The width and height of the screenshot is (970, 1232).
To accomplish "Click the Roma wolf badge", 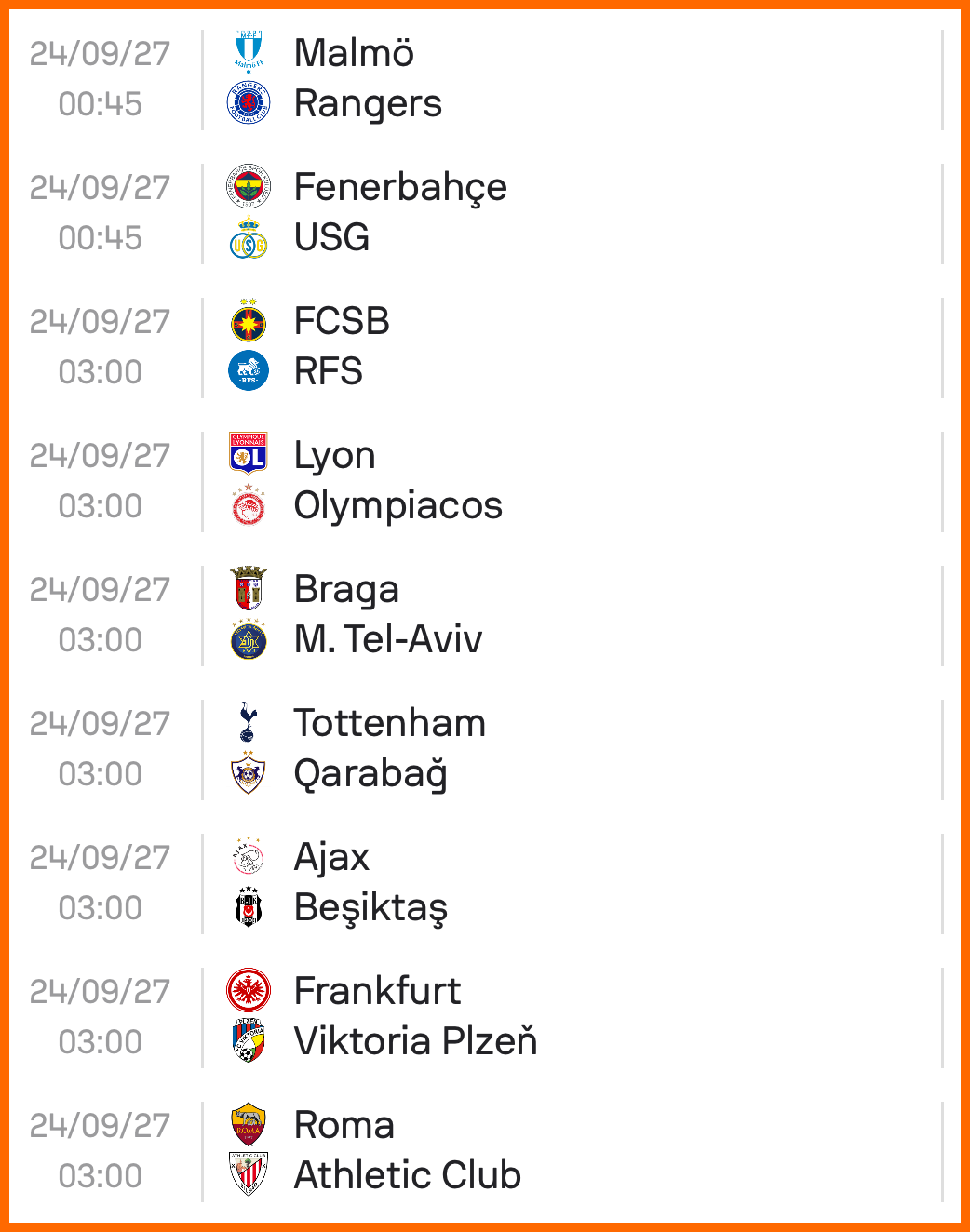I will [249, 1124].
